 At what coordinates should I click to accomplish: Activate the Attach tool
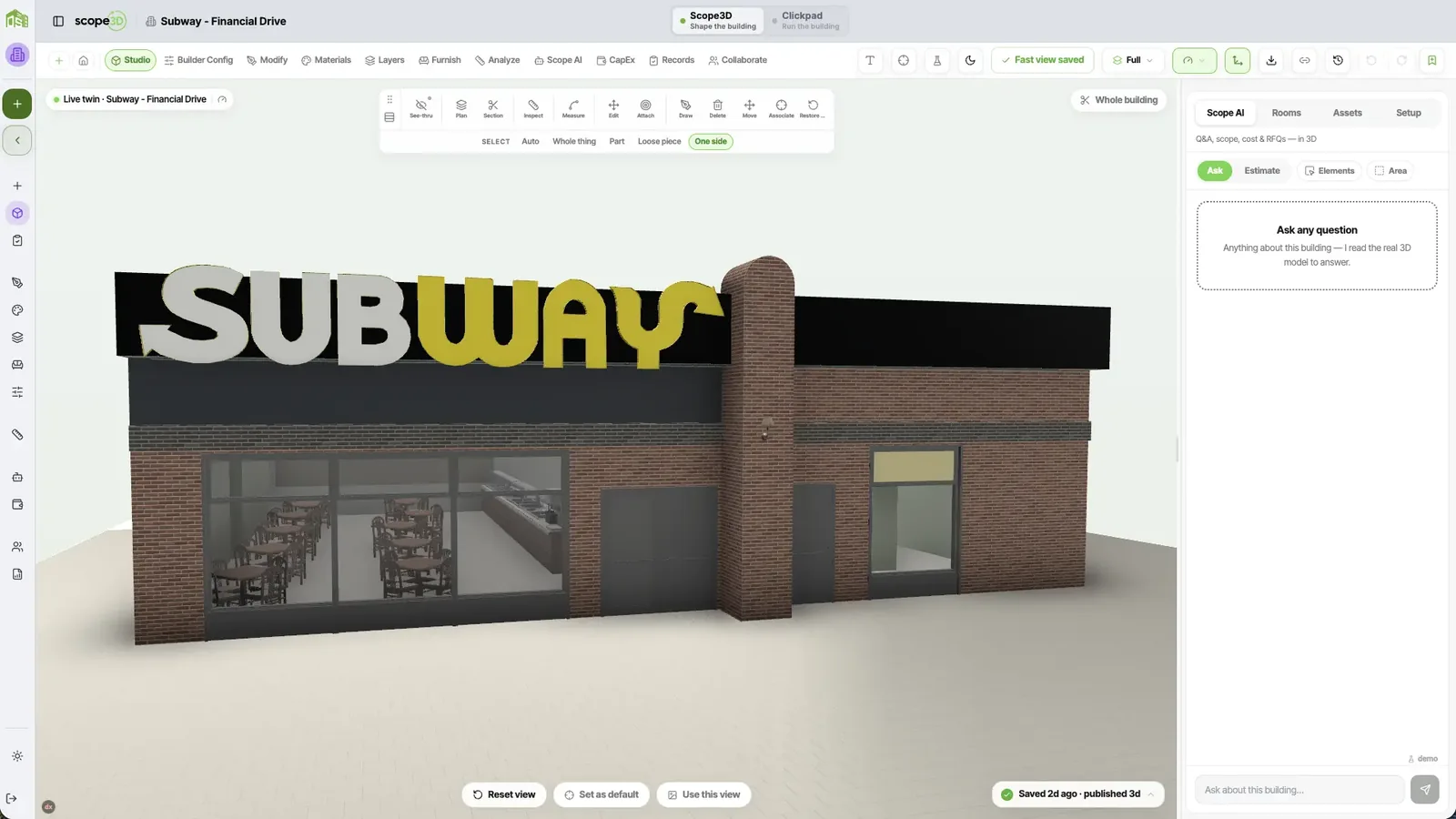click(x=645, y=108)
